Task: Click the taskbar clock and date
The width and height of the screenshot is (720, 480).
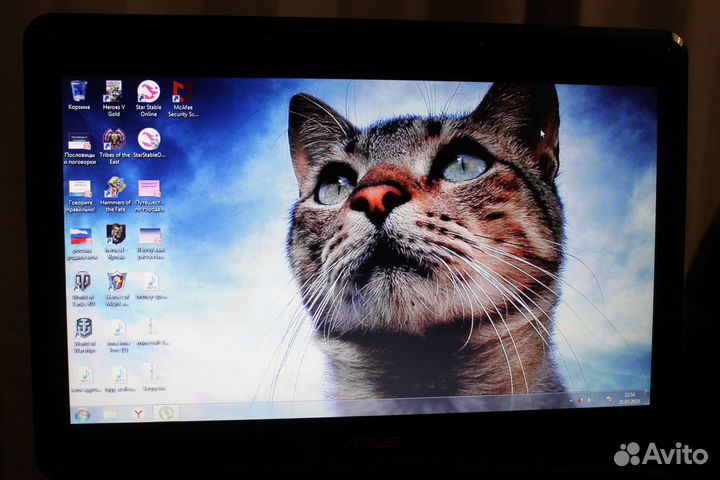Action: coord(628,398)
